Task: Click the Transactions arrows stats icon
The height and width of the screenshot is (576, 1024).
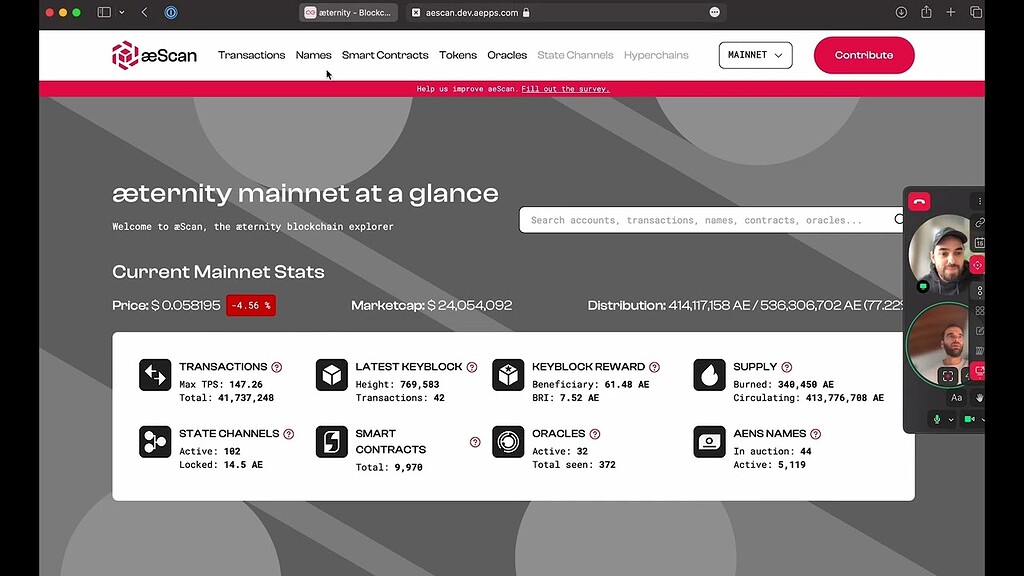Action: click(x=155, y=375)
